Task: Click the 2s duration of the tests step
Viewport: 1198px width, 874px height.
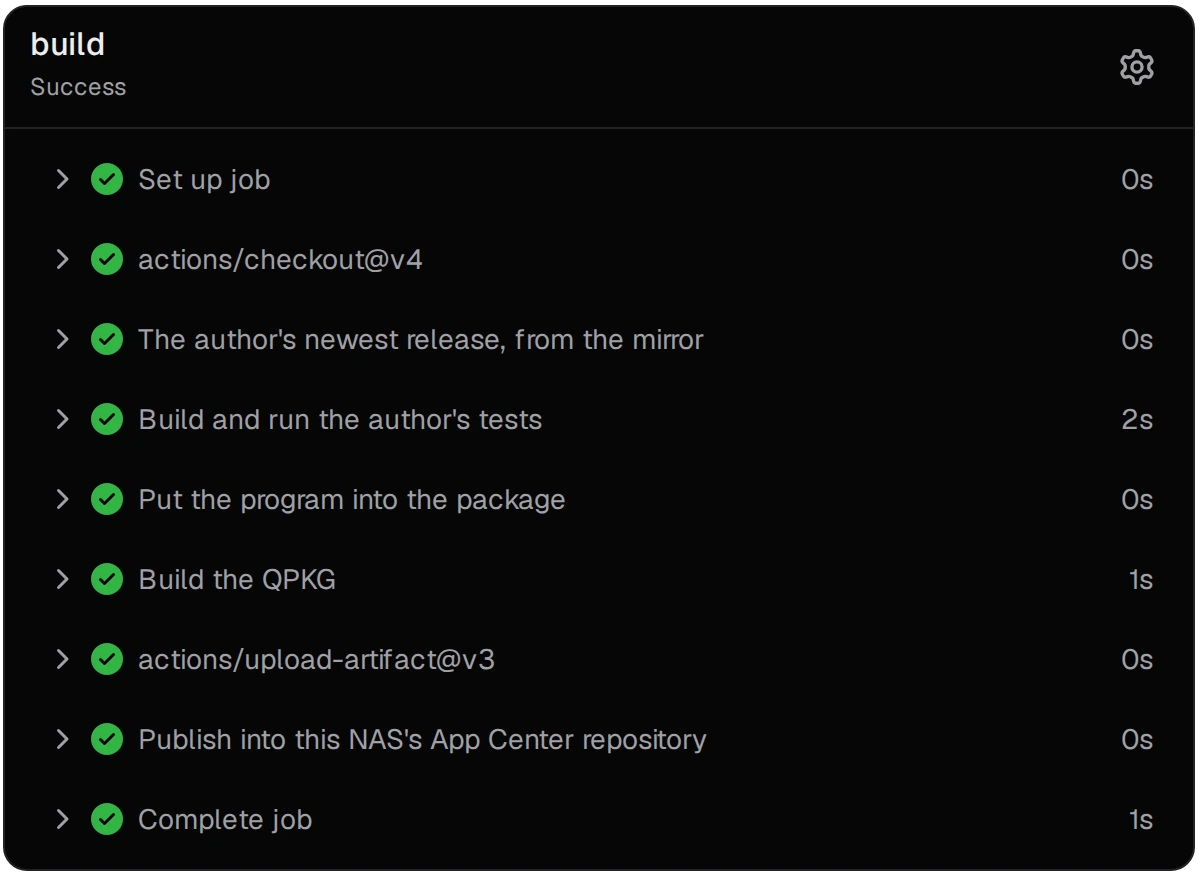Action: (1137, 419)
